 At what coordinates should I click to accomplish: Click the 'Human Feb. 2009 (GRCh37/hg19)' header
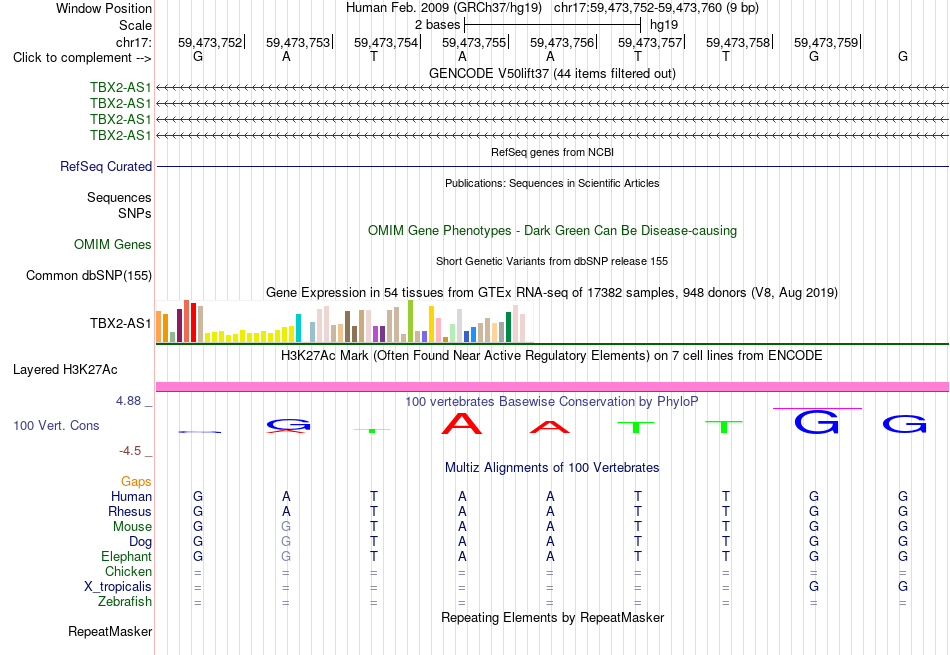tap(445, 8)
